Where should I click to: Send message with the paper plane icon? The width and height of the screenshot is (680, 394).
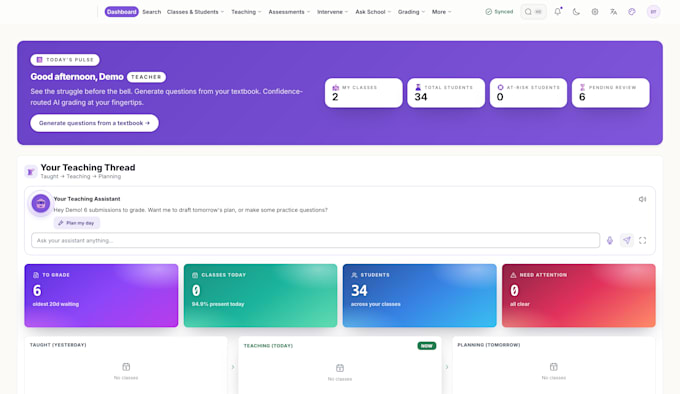tap(627, 240)
